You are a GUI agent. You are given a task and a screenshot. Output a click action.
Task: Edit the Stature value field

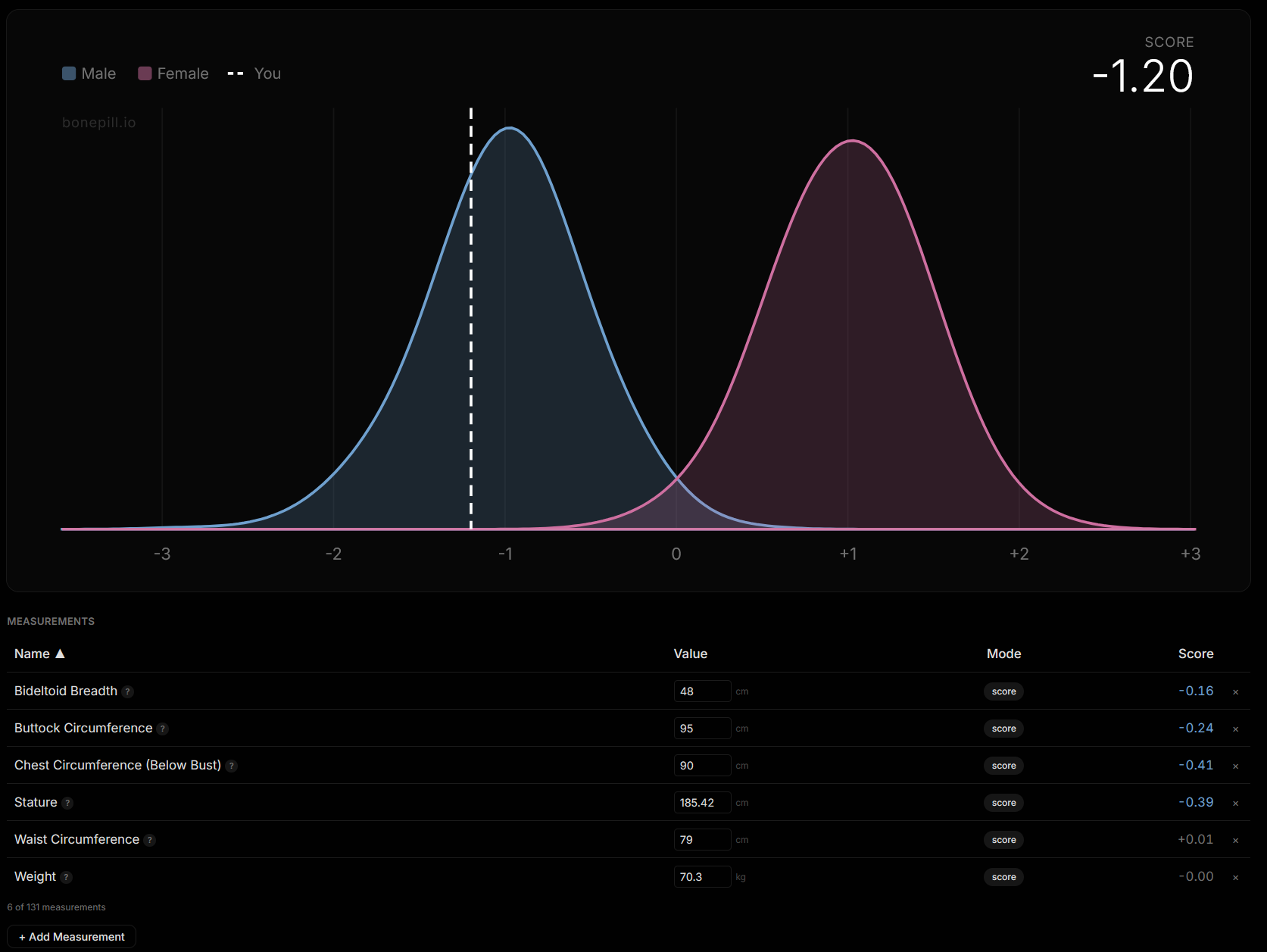click(x=702, y=803)
